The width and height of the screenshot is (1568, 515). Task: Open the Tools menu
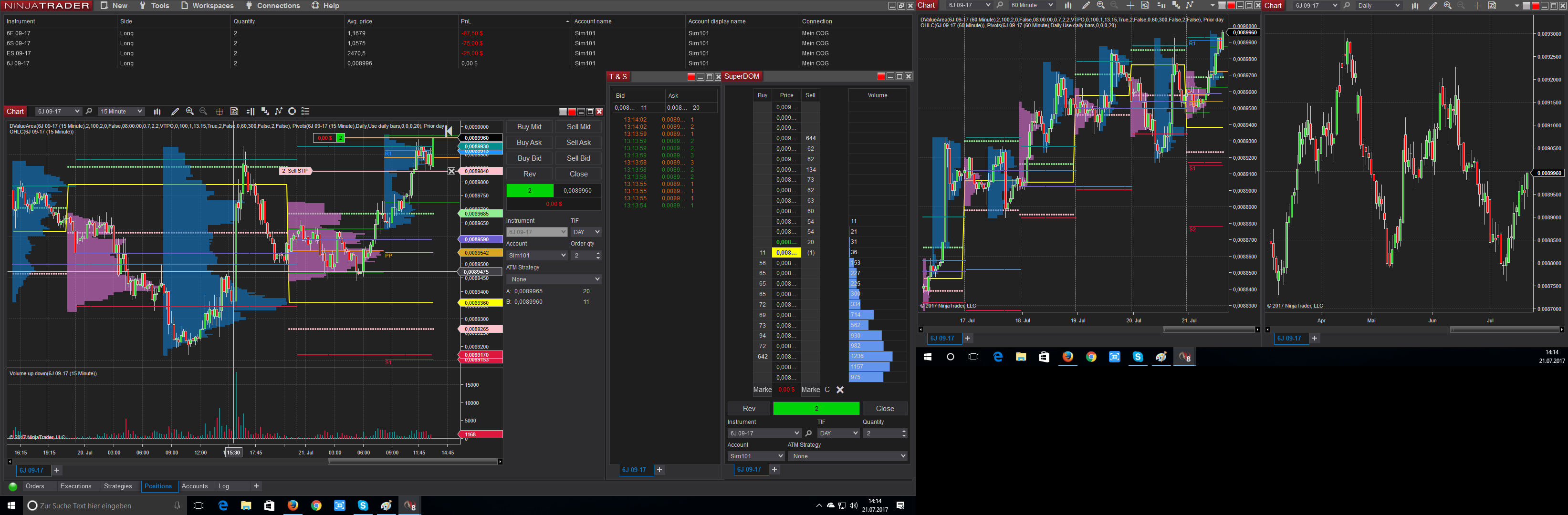point(155,5)
